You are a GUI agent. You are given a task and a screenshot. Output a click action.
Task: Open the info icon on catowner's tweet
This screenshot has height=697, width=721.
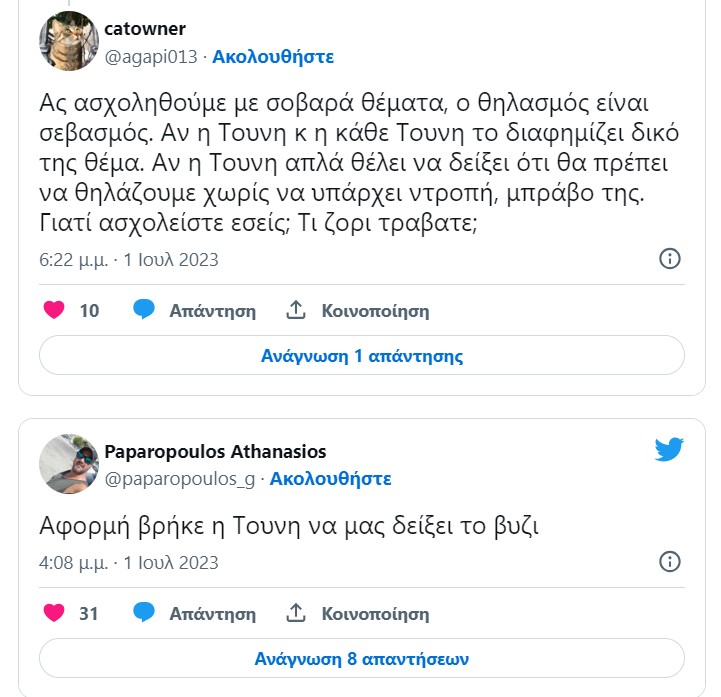tap(670, 259)
